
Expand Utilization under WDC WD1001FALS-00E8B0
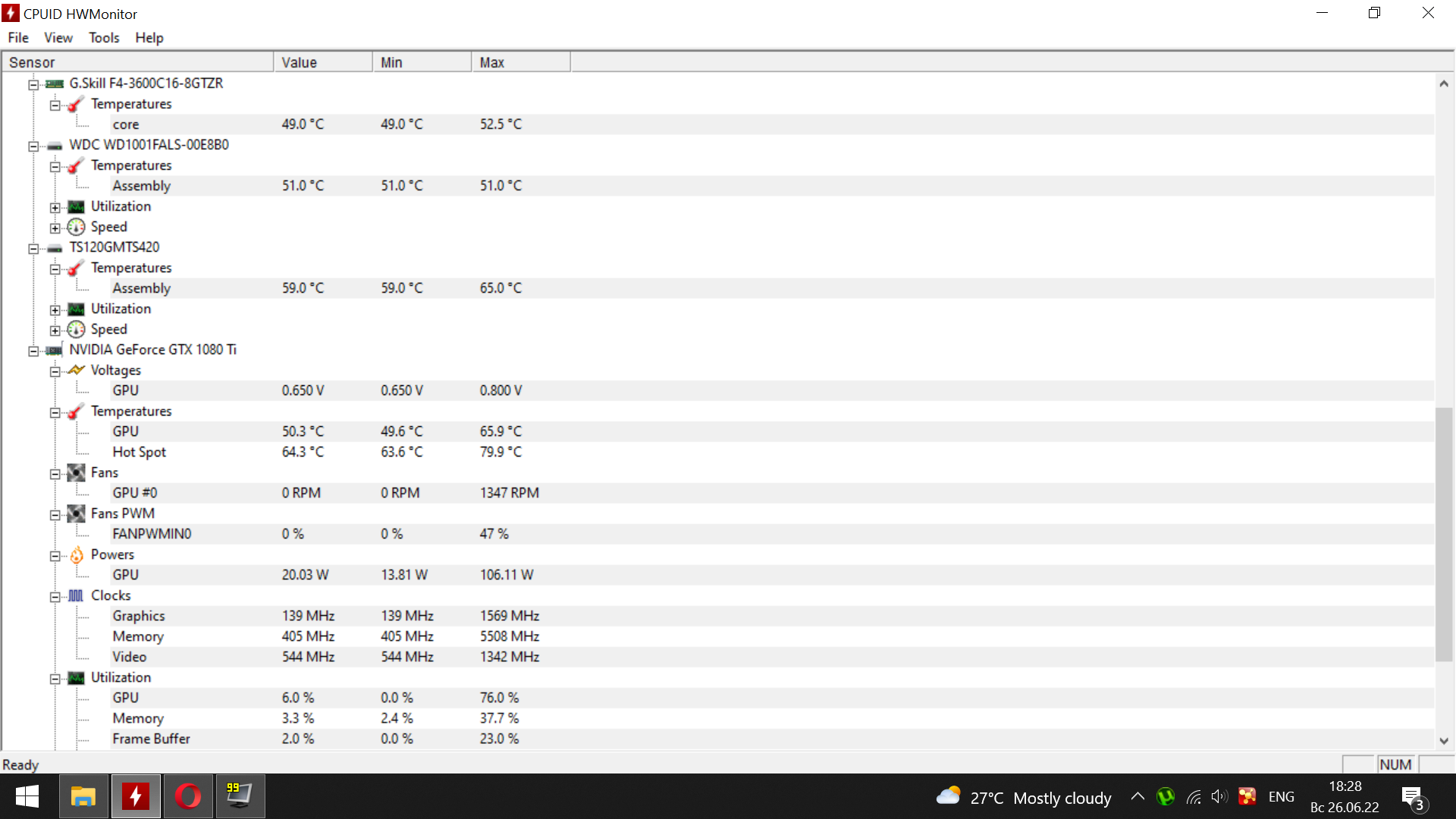(55, 208)
